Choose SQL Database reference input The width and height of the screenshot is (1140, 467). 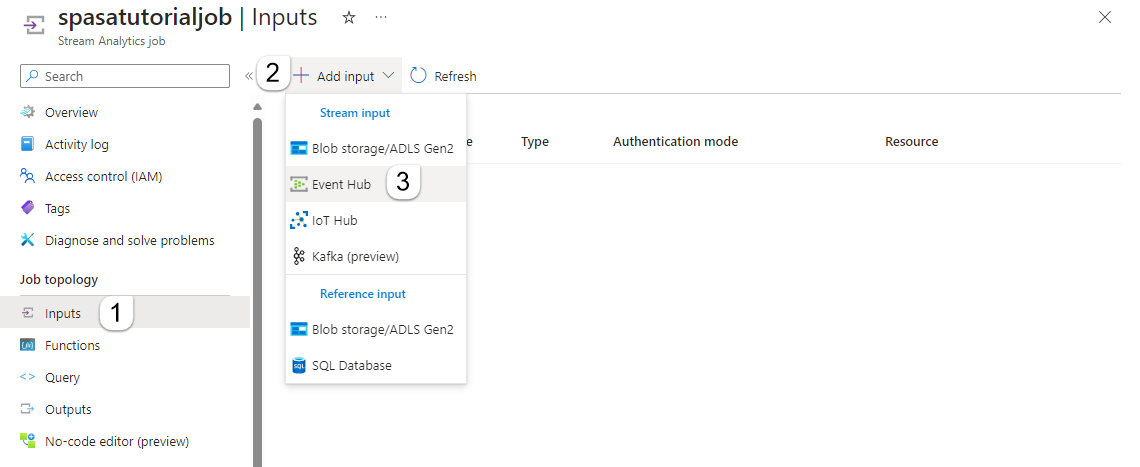coord(351,365)
